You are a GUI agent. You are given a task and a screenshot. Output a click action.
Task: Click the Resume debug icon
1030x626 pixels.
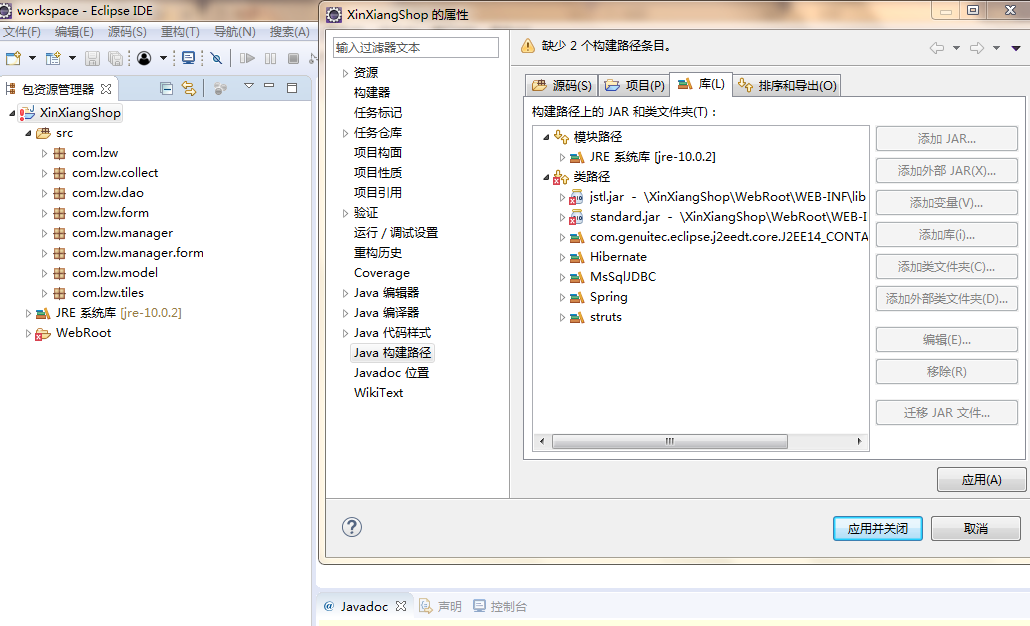tap(247, 58)
